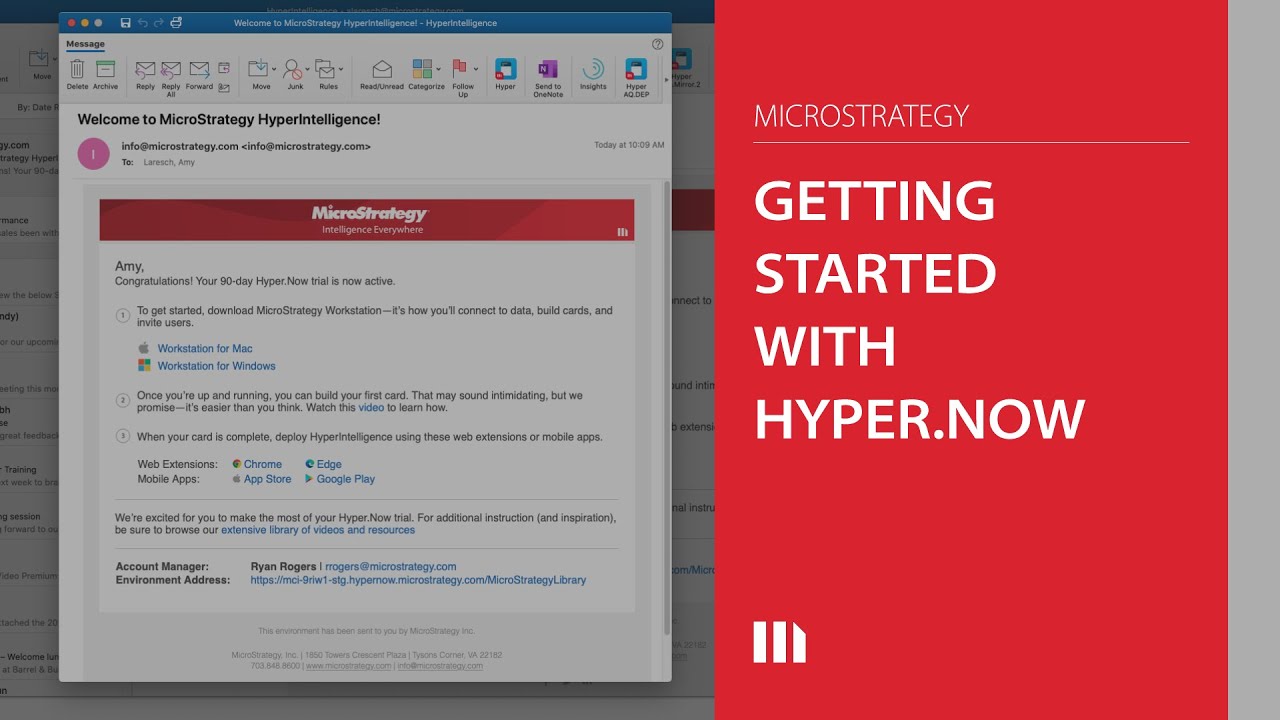Click the save icon in title bar
This screenshot has height=720, width=1280.
(125, 22)
